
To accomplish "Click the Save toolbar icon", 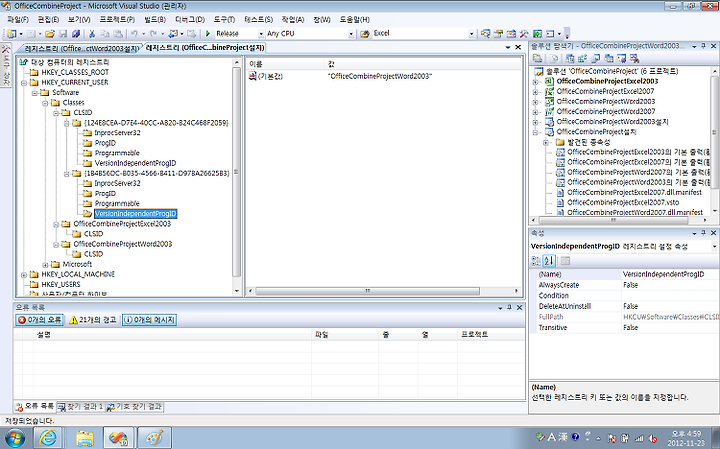I will click(x=63, y=34).
